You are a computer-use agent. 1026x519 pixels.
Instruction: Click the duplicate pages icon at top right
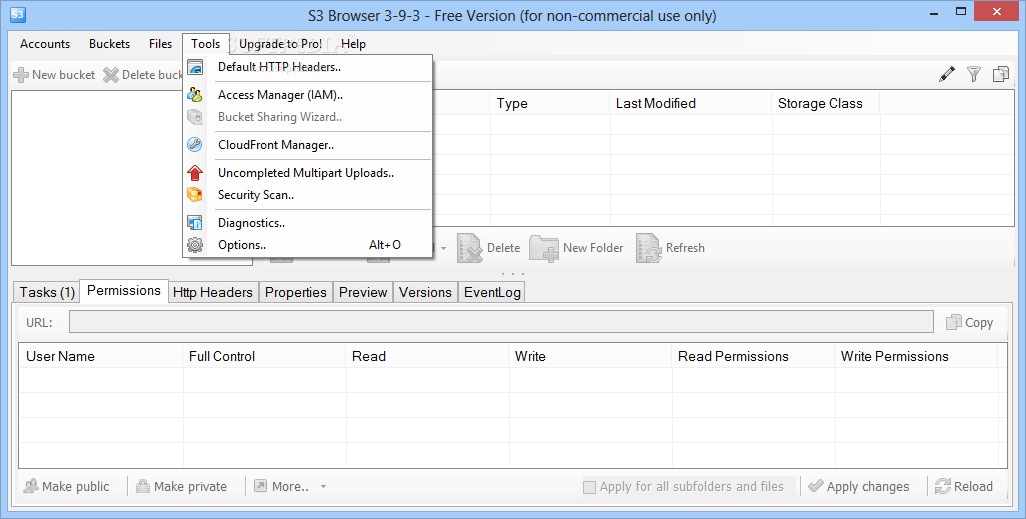(1000, 74)
